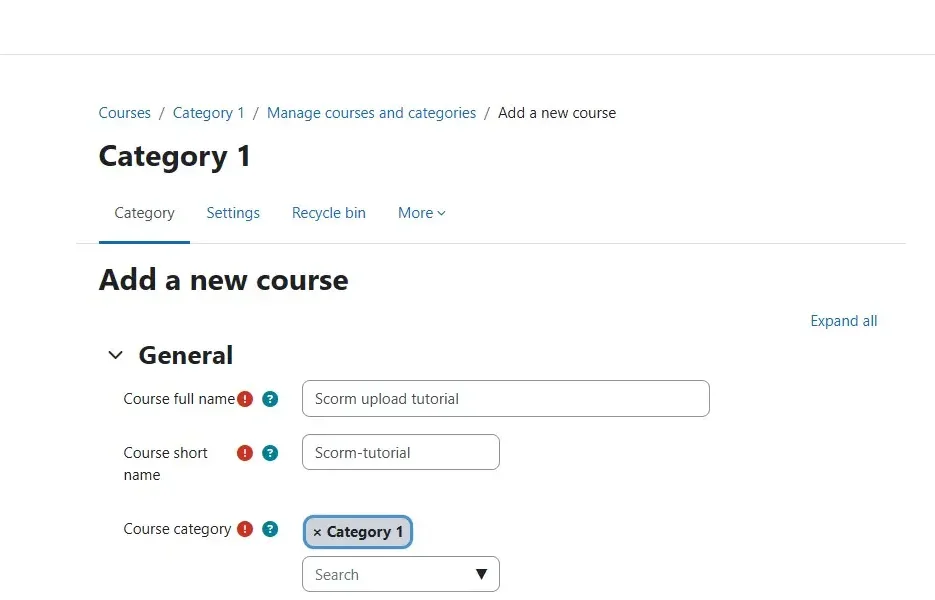This screenshot has width=935, height=600.
Task: Focus the Course short name input
Action: click(x=400, y=452)
